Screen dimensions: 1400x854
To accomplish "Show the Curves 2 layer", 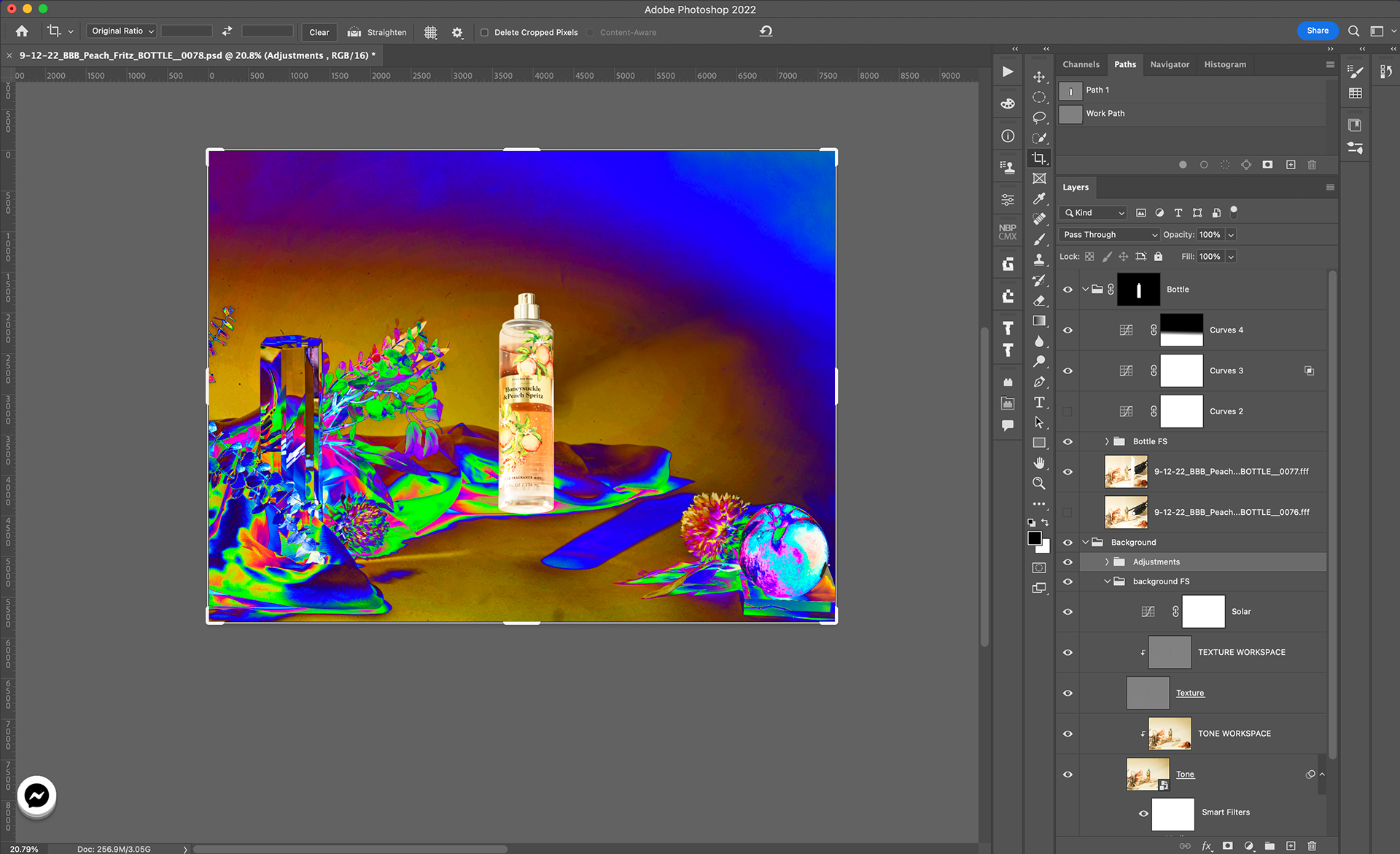I will pyautogui.click(x=1067, y=411).
